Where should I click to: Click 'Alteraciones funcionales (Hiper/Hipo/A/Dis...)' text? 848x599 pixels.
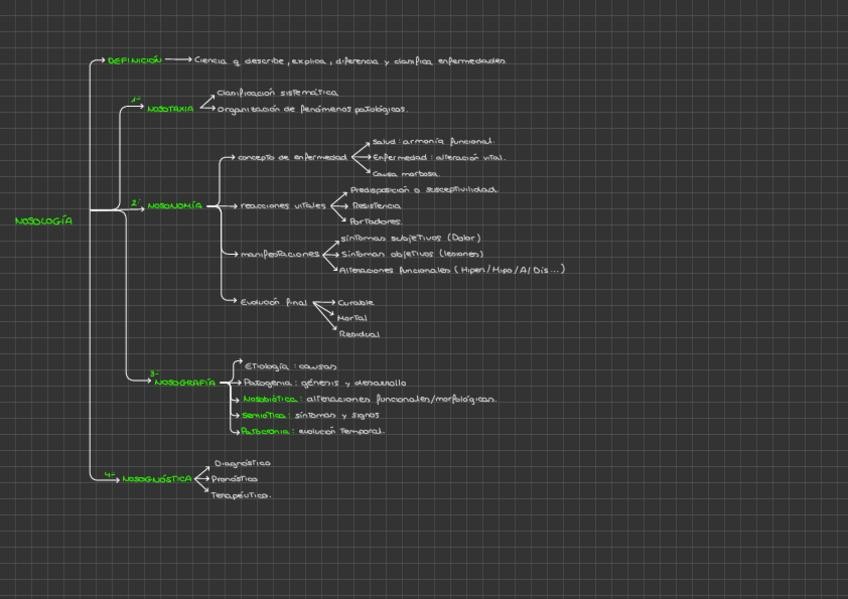[x=452, y=270]
